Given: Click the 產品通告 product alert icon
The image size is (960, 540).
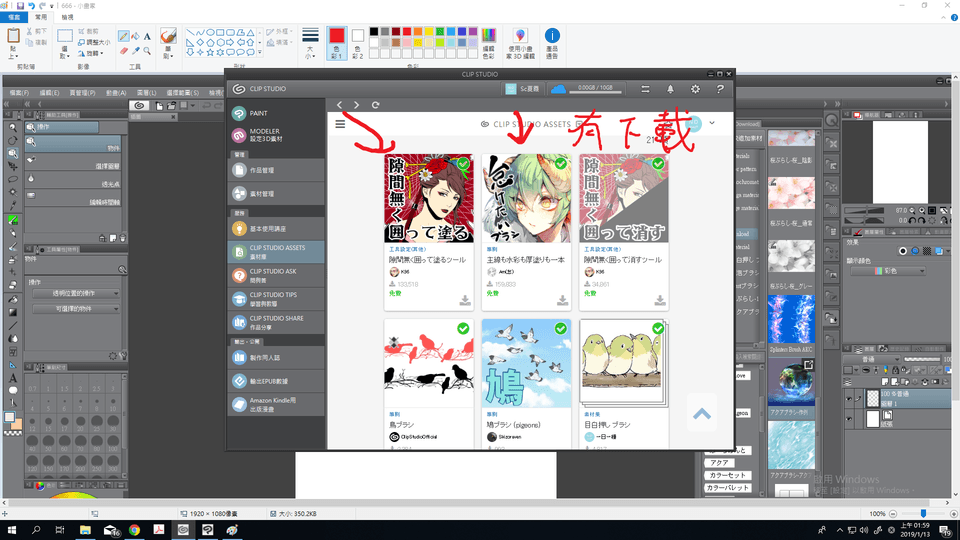Looking at the screenshot, I should coord(552,43).
